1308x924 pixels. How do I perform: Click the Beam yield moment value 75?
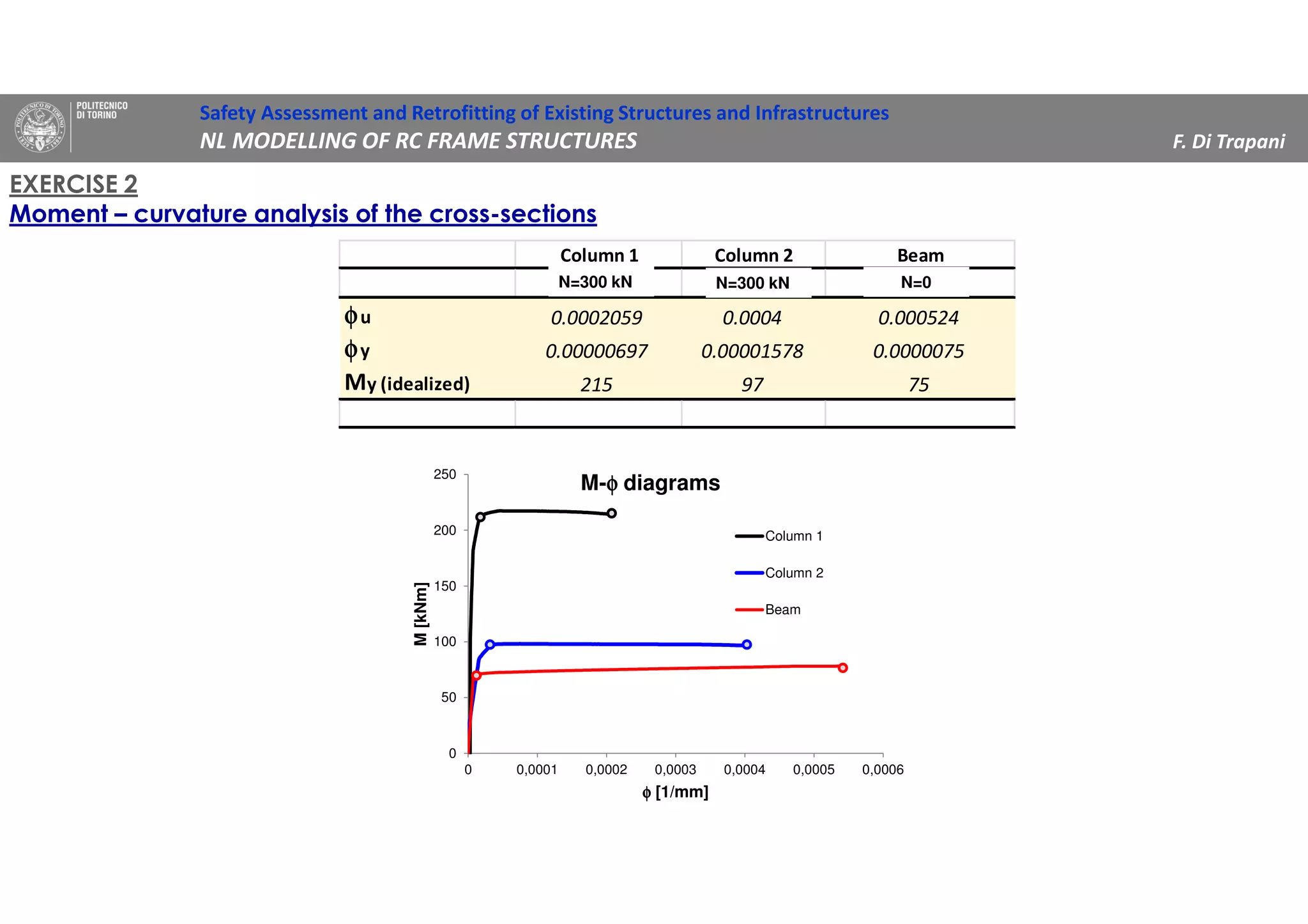click(x=918, y=384)
